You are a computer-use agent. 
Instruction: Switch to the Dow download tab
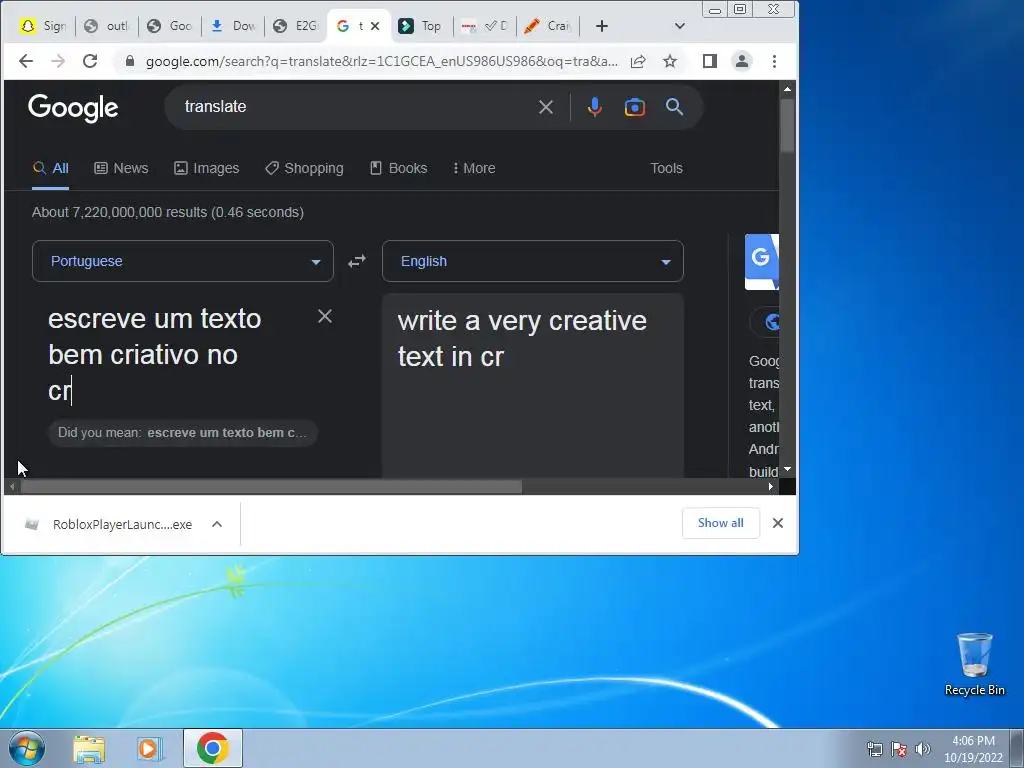pyautogui.click(x=233, y=26)
